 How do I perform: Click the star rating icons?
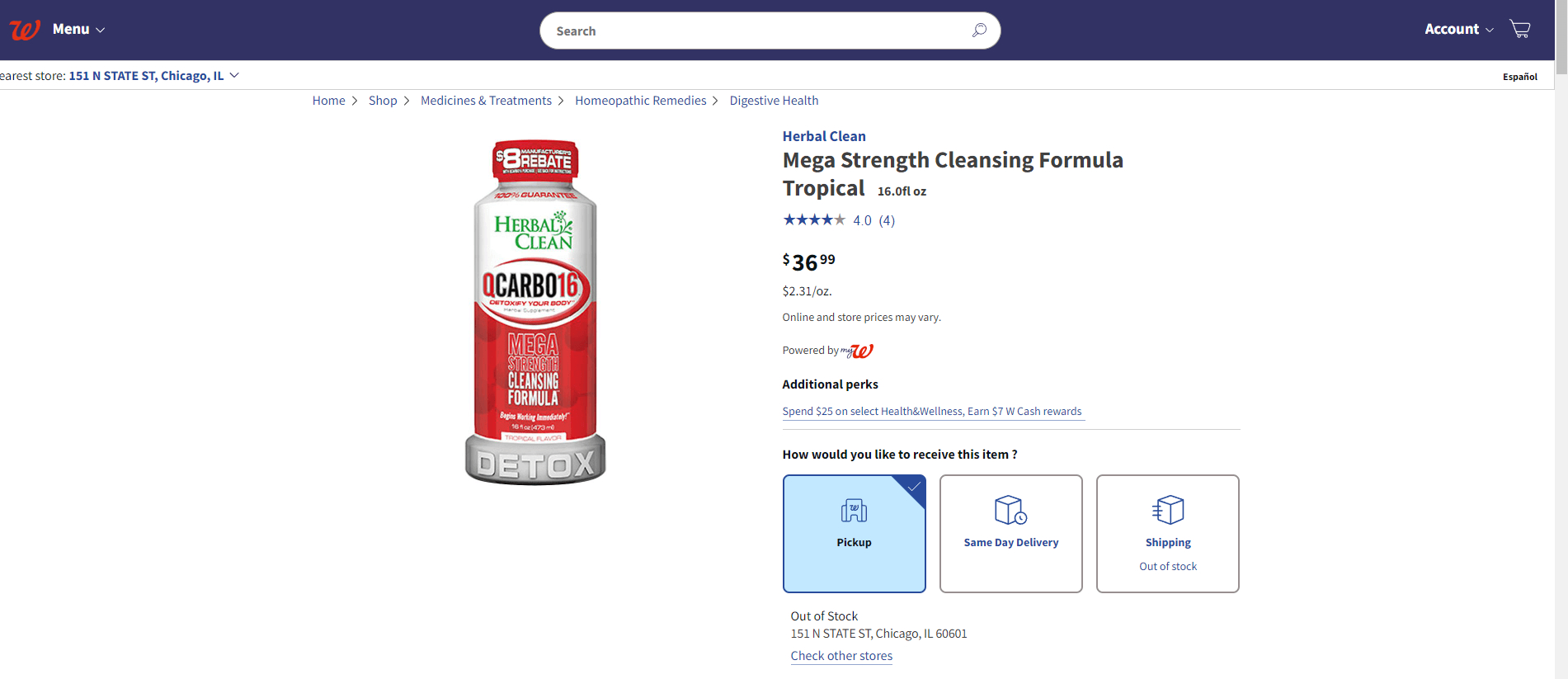(x=814, y=220)
